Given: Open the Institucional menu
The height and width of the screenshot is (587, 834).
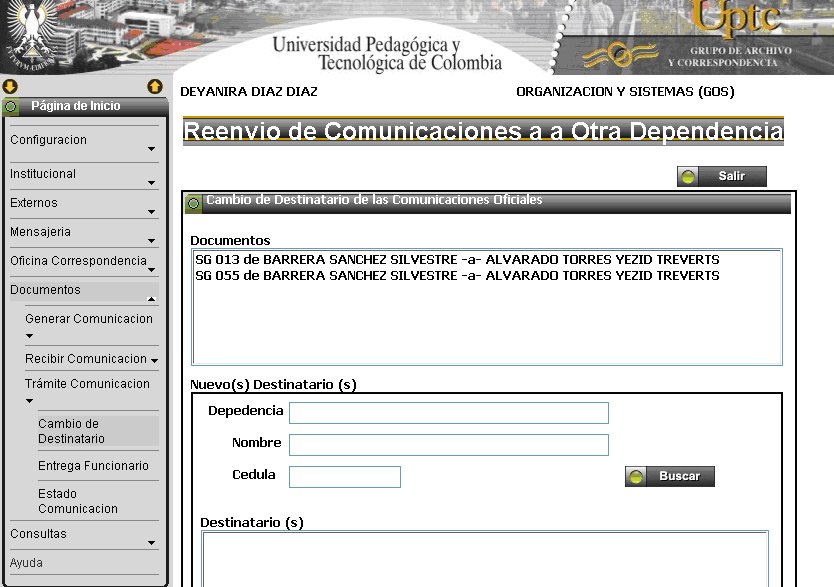Looking at the screenshot, I should [43, 174].
